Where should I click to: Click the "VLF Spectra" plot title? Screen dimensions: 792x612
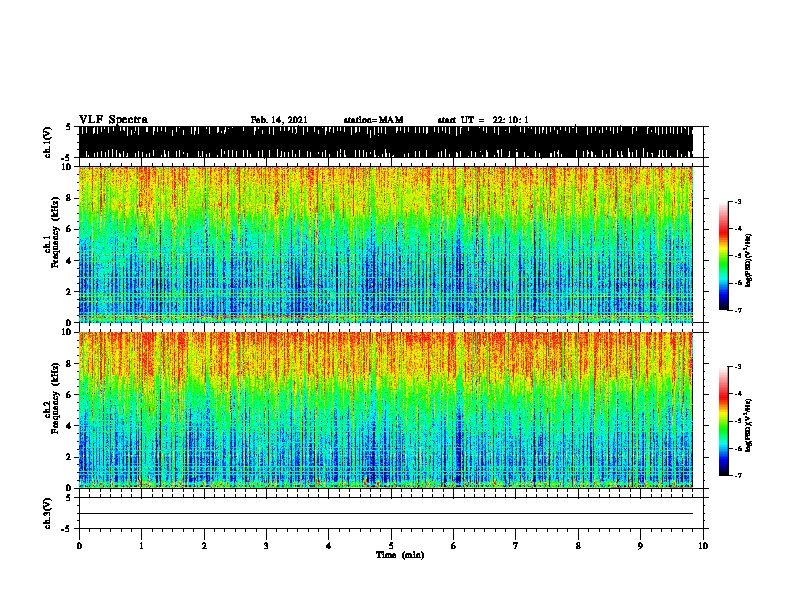pos(113,119)
